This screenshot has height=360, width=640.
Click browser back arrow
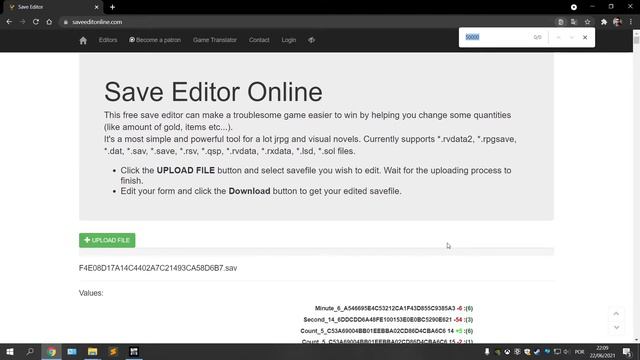point(9,22)
